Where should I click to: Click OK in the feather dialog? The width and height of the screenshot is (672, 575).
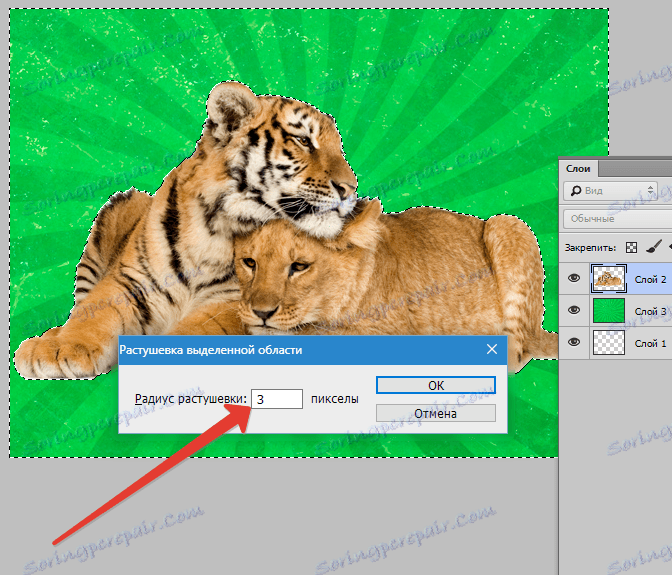tap(435, 385)
